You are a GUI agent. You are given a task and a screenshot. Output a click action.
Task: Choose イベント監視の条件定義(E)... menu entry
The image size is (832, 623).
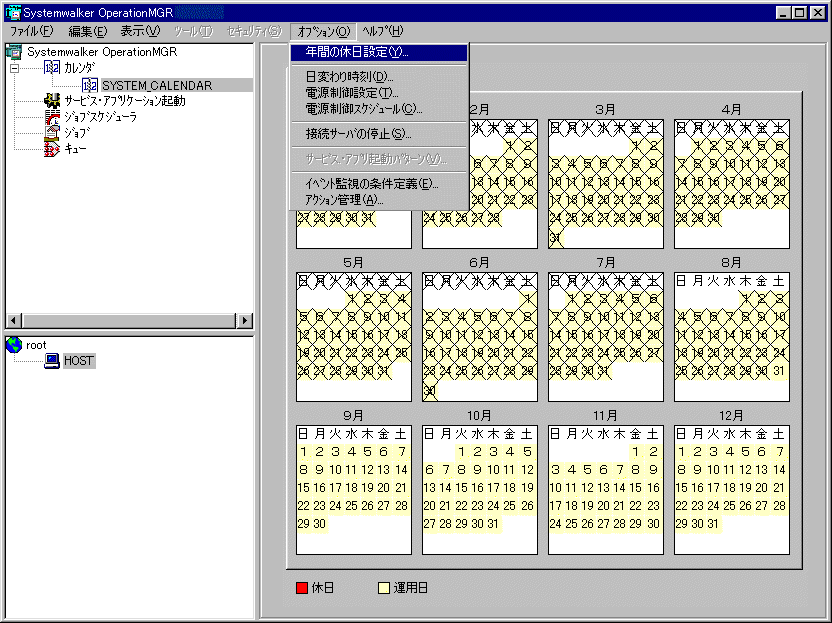[379, 184]
